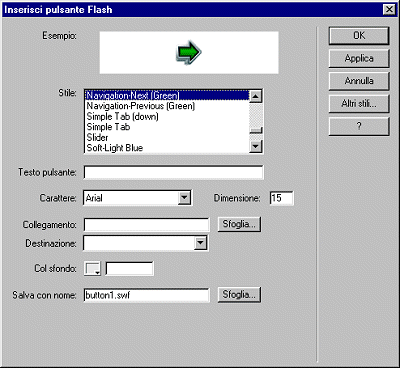400x368 pixels.
Task: Focus the Collegamento link field
Action: click(x=146, y=225)
